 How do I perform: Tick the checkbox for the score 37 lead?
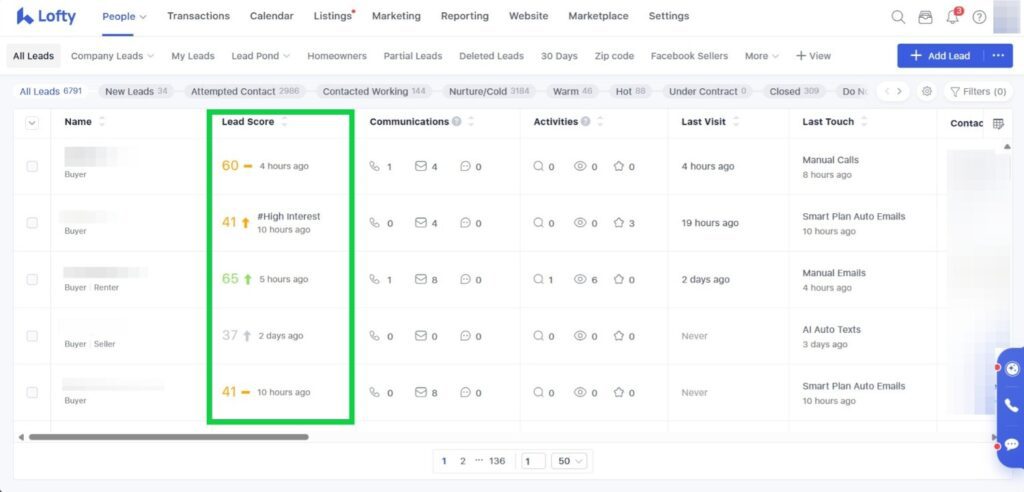click(32, 336)
